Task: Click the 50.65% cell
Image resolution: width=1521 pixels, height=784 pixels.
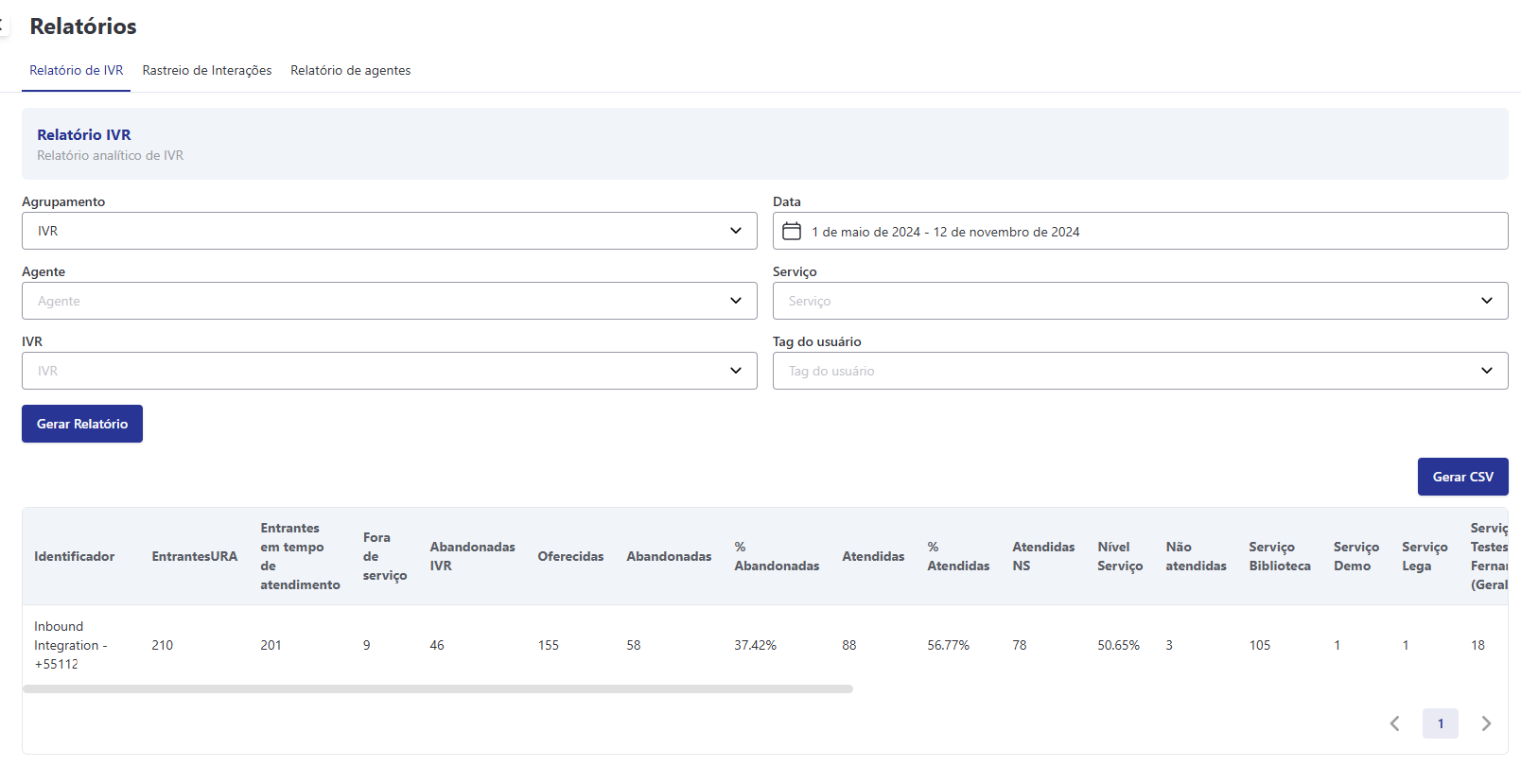Action: point(1118,645)
